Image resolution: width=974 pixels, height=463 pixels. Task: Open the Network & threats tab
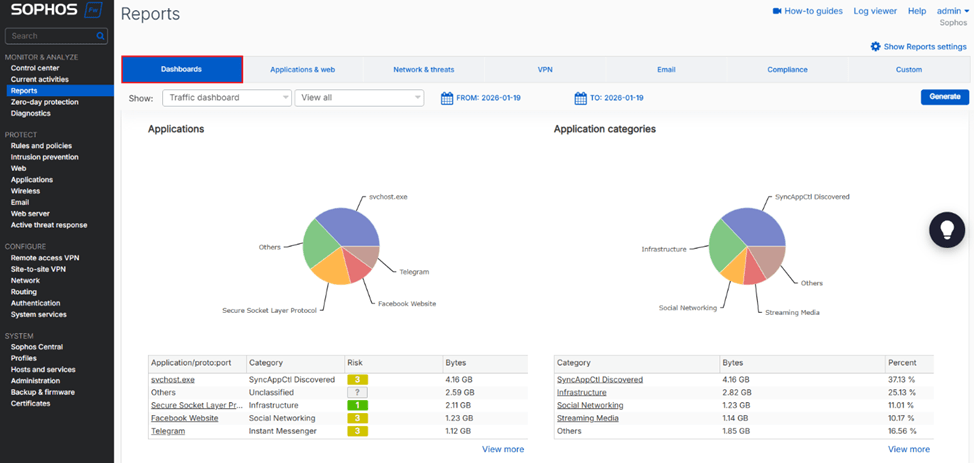point(423,70)
